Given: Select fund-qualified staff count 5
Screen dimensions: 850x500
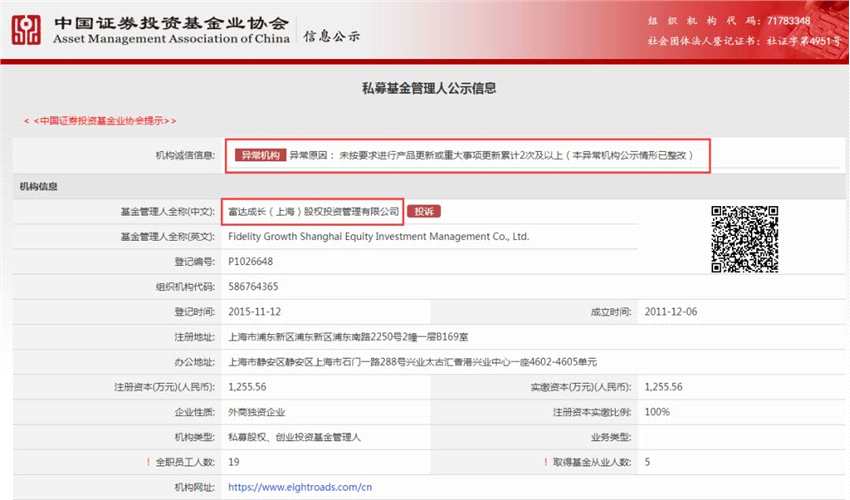Looking at the screenshot, I should click(x=647, y=462).
